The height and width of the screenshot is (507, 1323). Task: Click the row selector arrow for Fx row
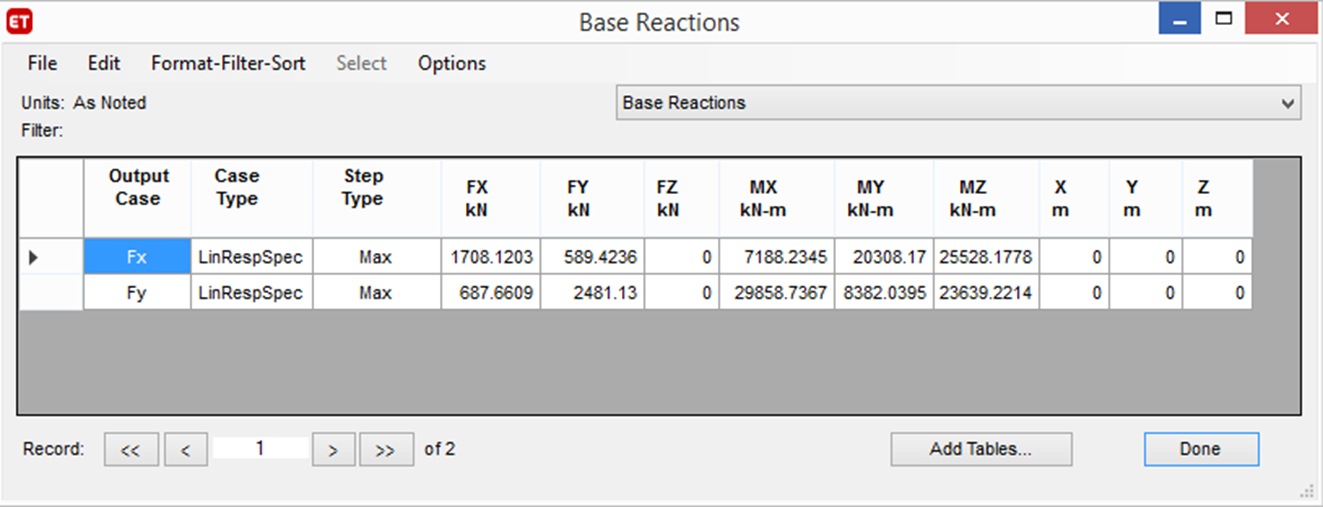pyautogui.click(x=33, y=258)
